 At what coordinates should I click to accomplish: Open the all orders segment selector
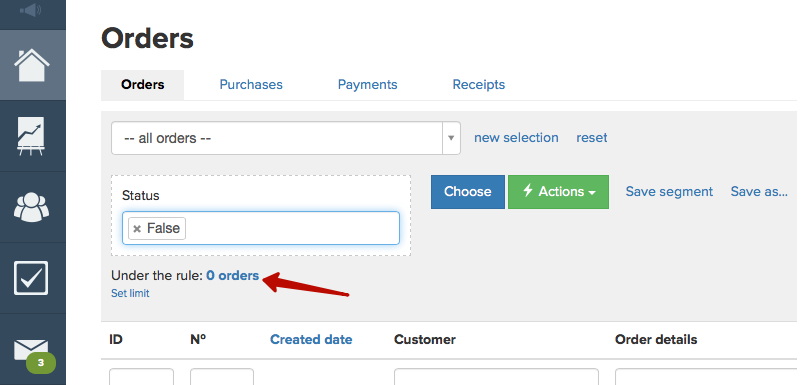[286, 138]
